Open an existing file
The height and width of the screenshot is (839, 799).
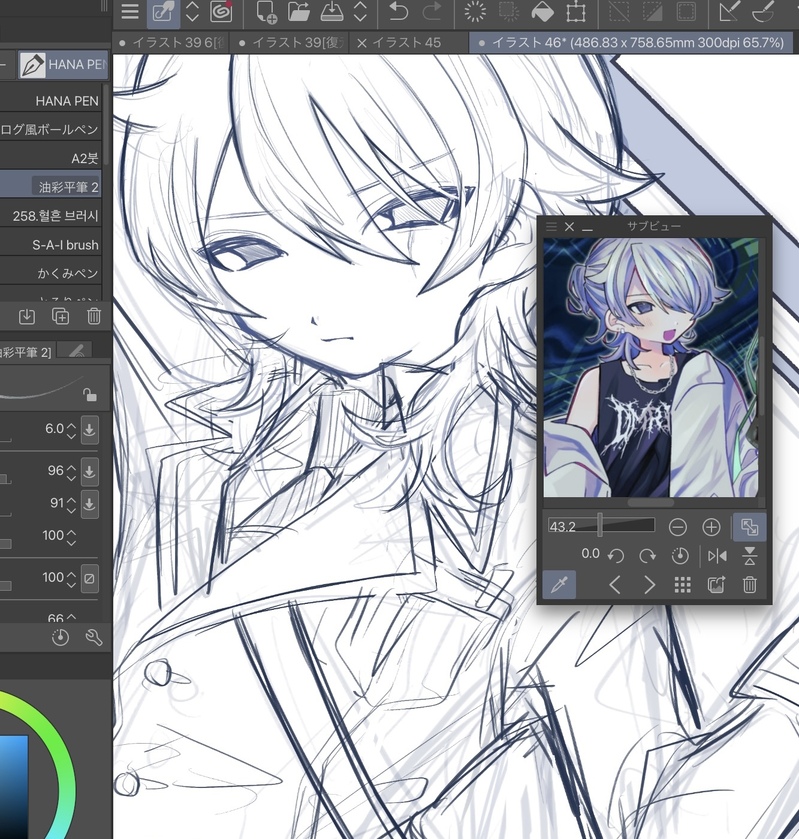(x=299, y=11)
